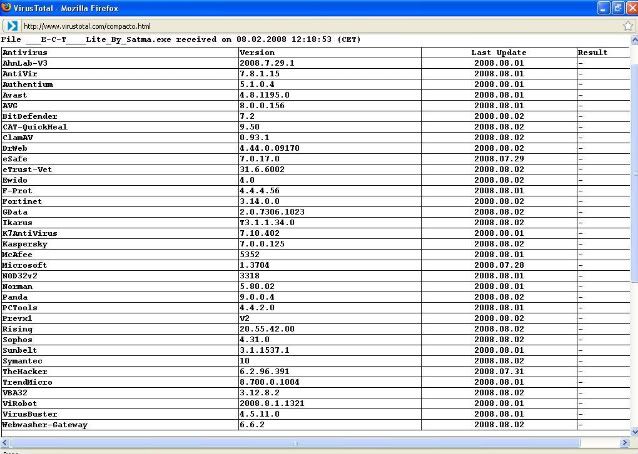This screenshot has height=454, width=638.
Task: Click the file received header line
Action: click(x=181, y=39)
